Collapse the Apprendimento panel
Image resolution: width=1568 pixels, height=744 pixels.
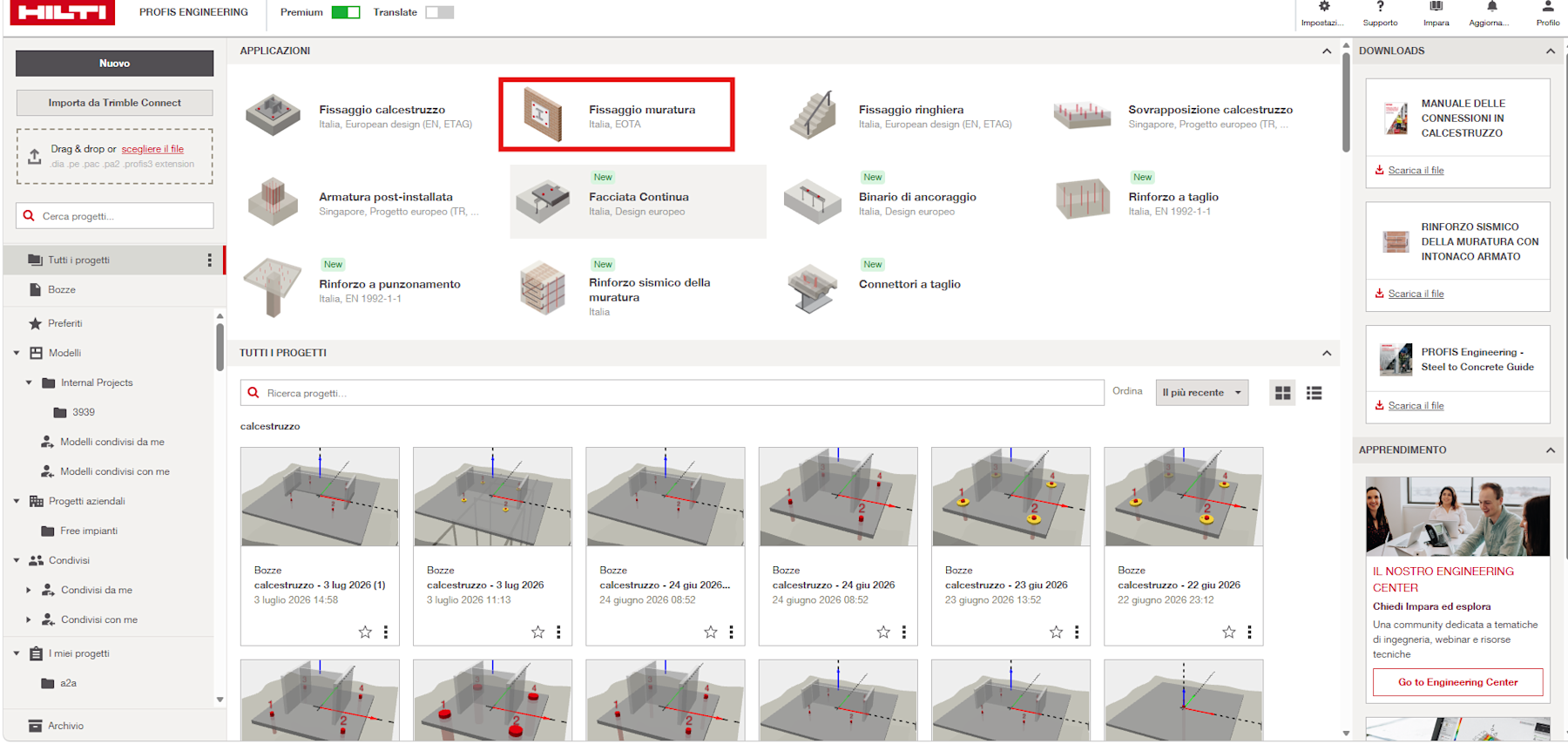click(1550, 450)
